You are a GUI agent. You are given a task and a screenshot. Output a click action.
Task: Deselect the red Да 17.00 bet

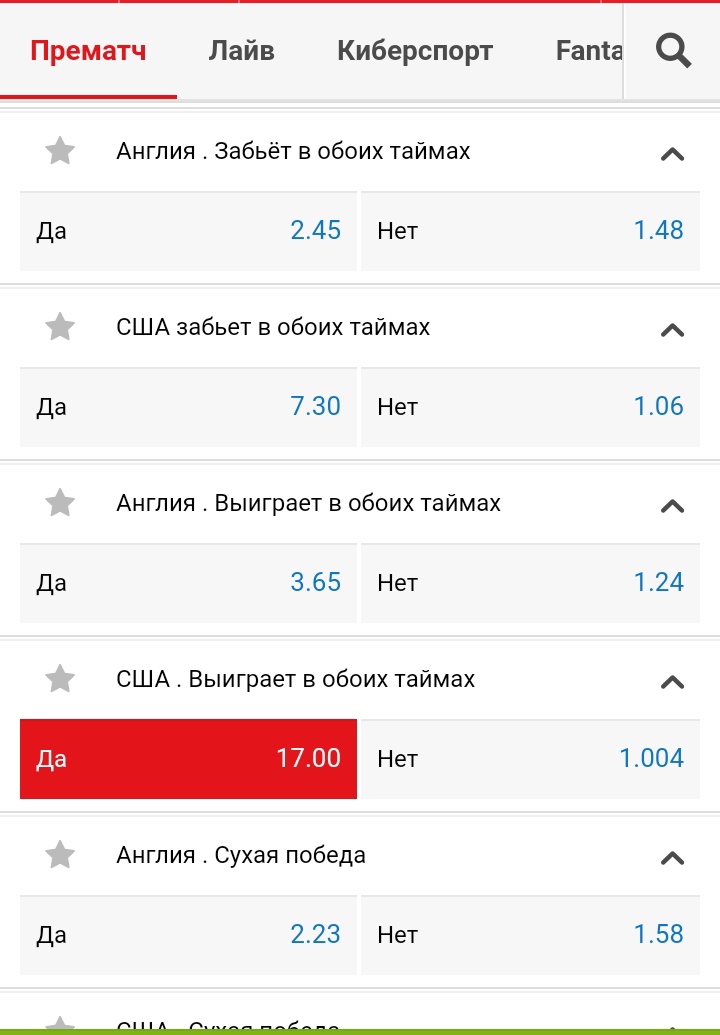[188, 758]
